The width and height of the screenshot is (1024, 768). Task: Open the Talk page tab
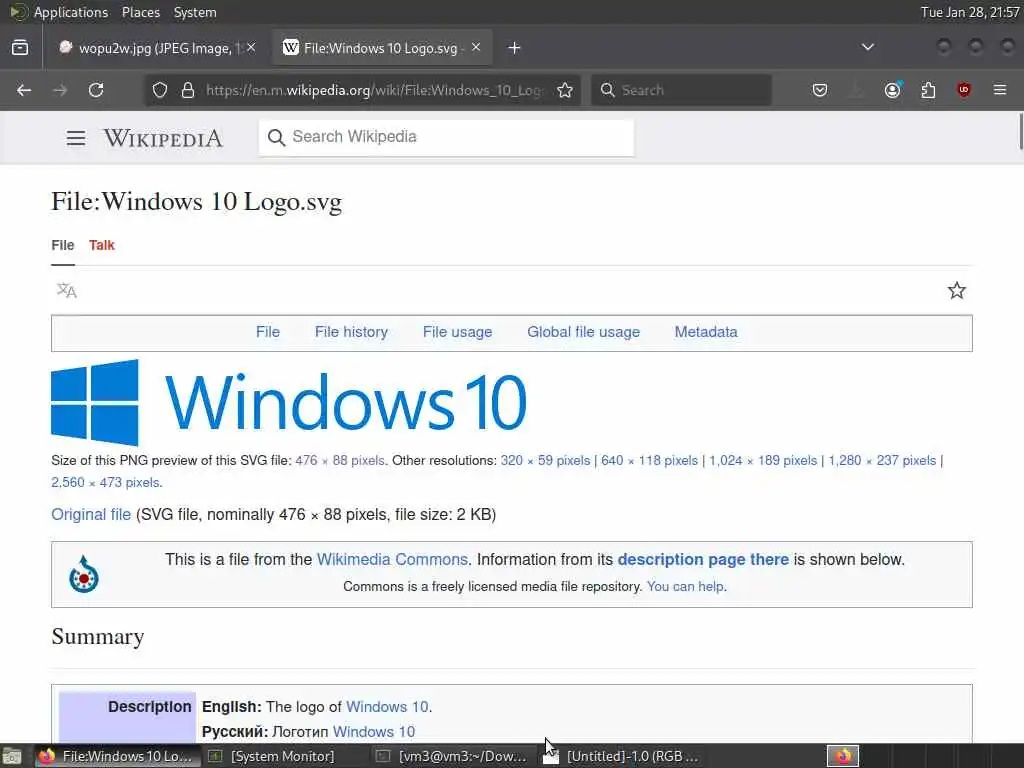[102, 245]
